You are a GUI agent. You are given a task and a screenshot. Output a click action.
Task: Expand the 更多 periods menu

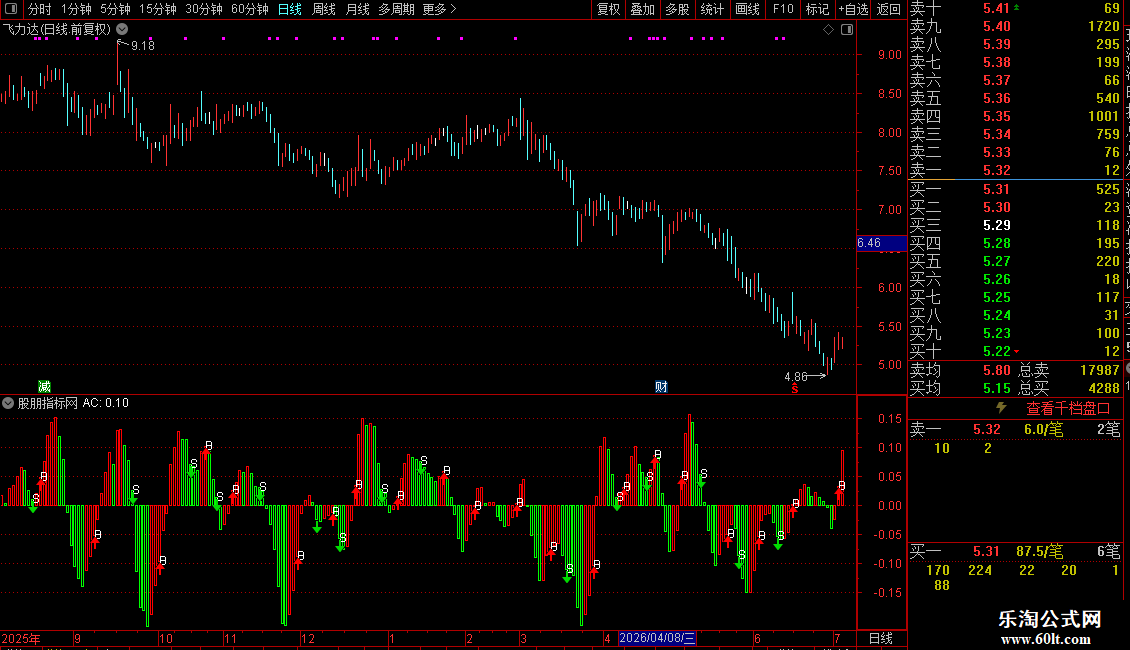[439, 9]
